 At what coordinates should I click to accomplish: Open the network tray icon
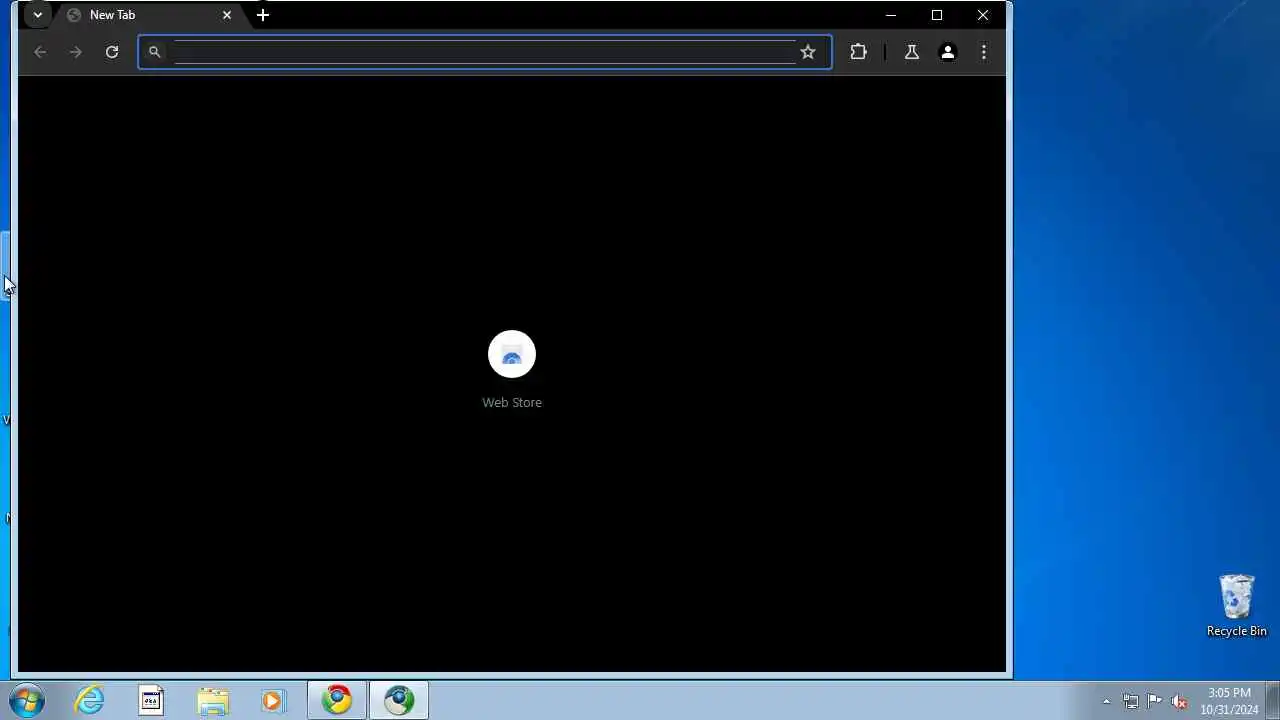point(1131,701)
